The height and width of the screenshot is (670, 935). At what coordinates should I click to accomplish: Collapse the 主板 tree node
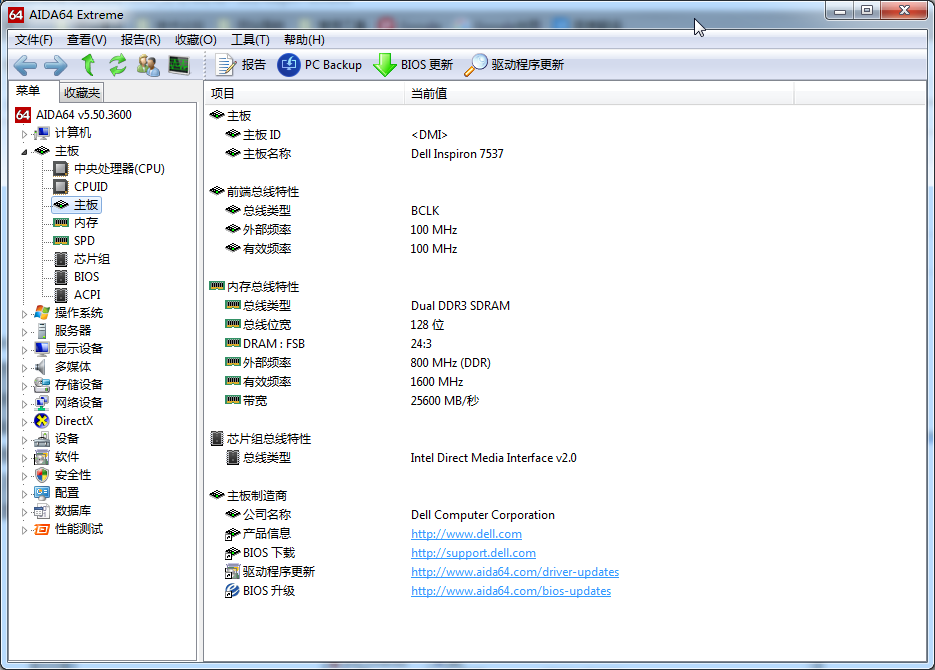(x=24, y=152)
